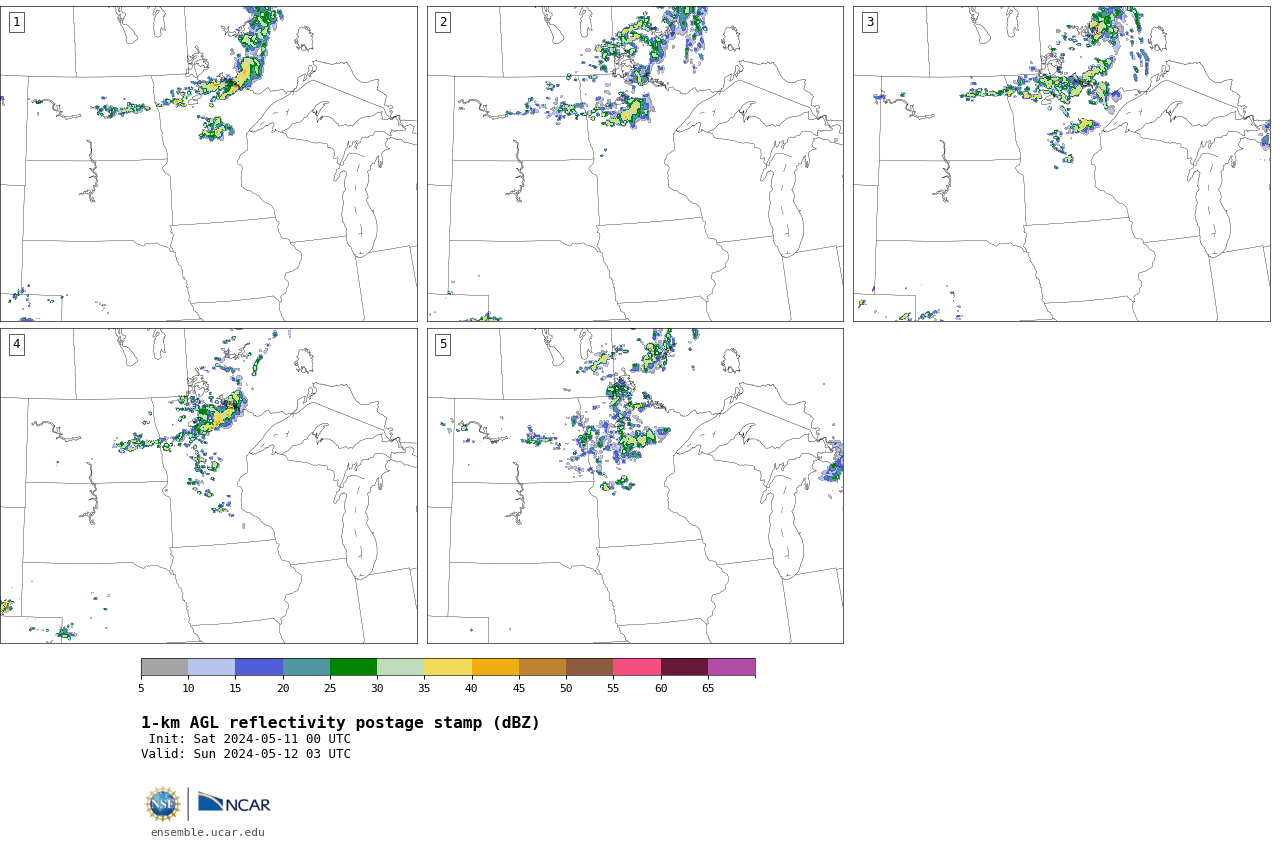Click the ensemble member 1 reflectivity map

coord(208,164)
